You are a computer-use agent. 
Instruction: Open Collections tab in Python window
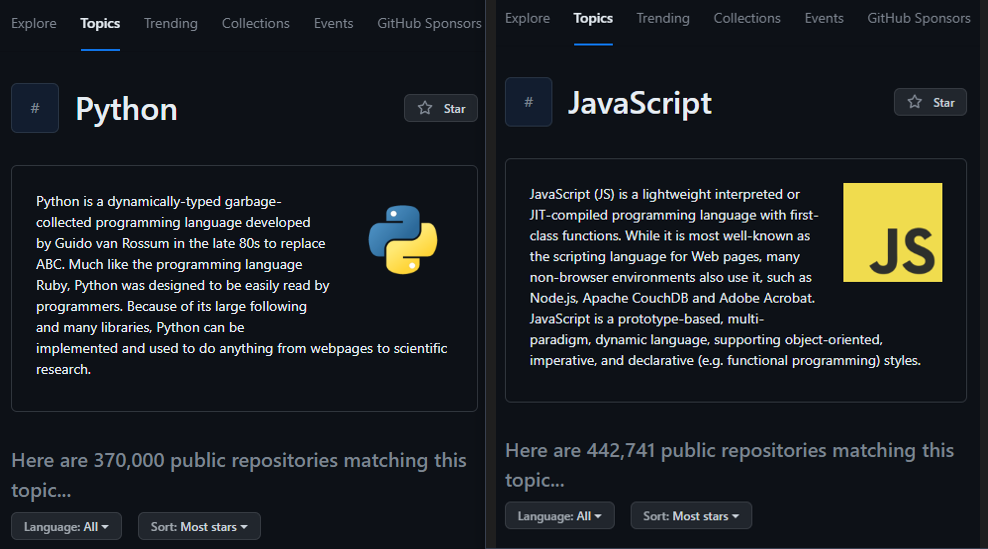point(256,23)
